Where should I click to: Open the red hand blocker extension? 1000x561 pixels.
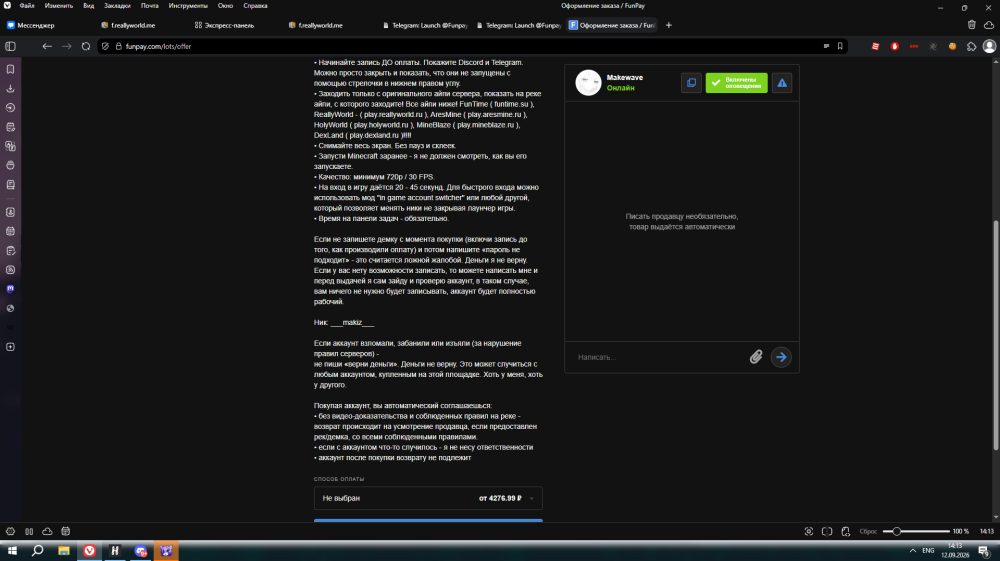[895, 47]
